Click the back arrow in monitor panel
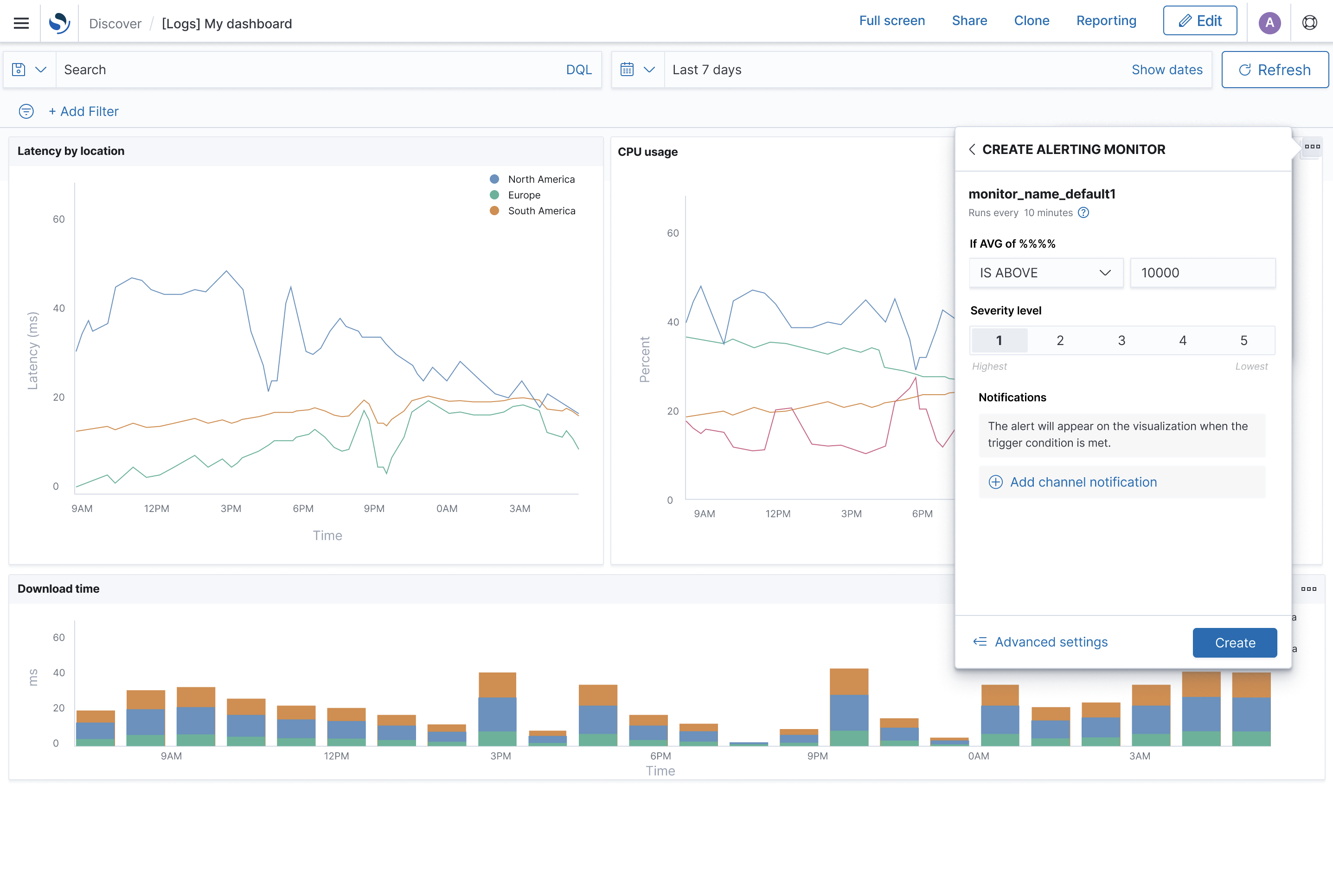This screenshot has height=896, width=1333. click(x=972, y=150)
